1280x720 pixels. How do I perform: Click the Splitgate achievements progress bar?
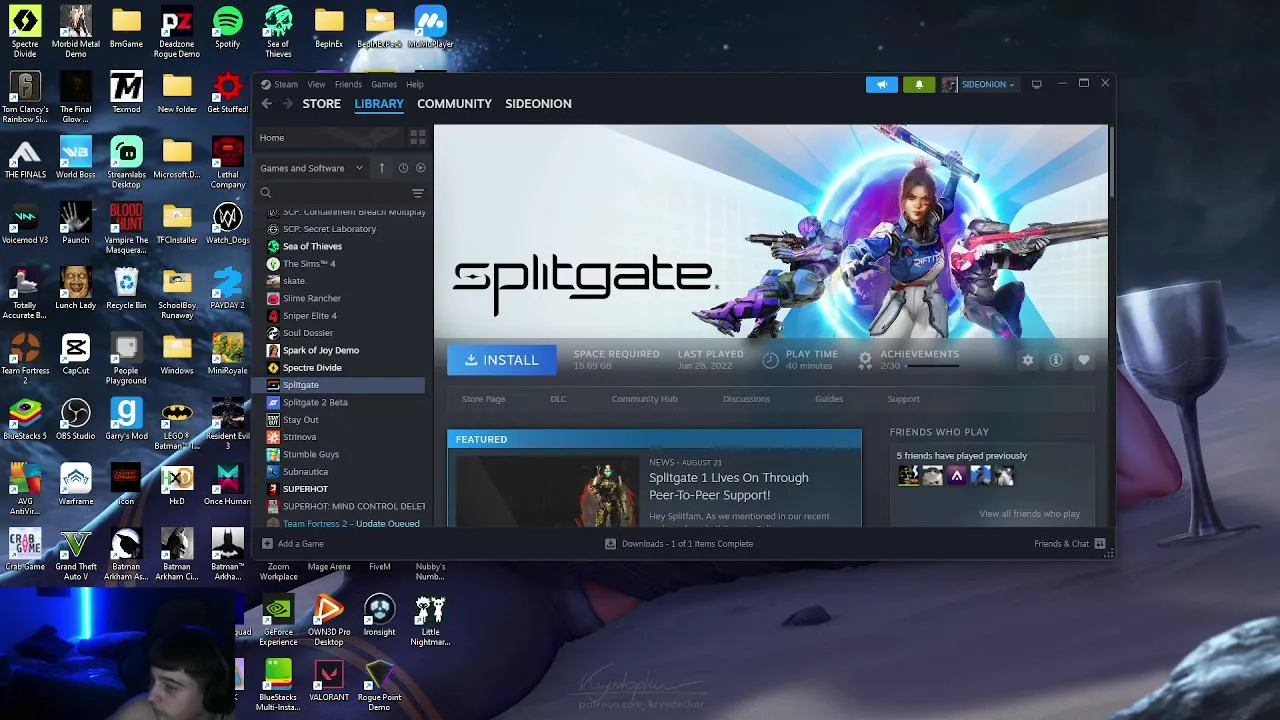(932, 366)
